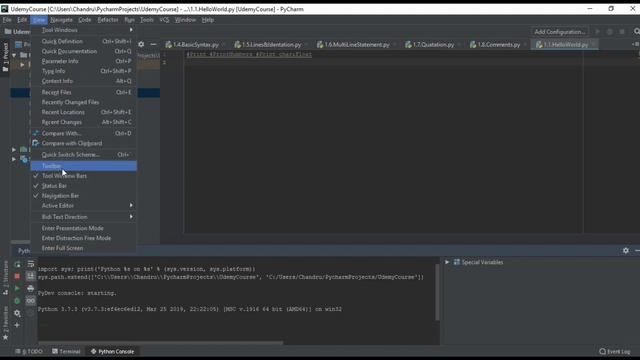Switch to 1.5.Lines&Identation.py tab

coord(271,44)
